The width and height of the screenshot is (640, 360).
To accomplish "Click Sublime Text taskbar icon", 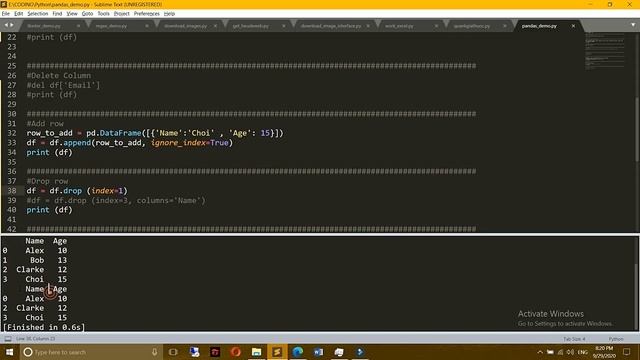I will 277,352.
